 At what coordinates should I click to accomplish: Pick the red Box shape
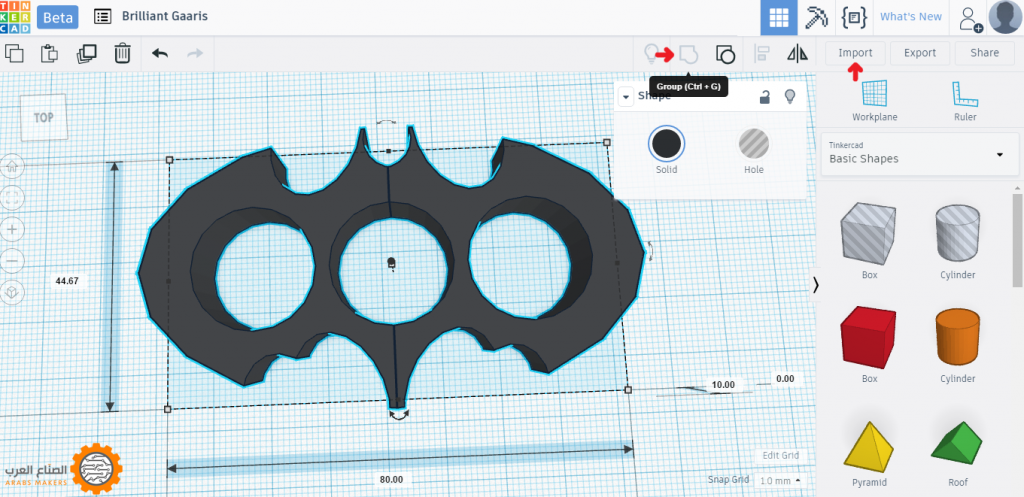click(869, 338)
